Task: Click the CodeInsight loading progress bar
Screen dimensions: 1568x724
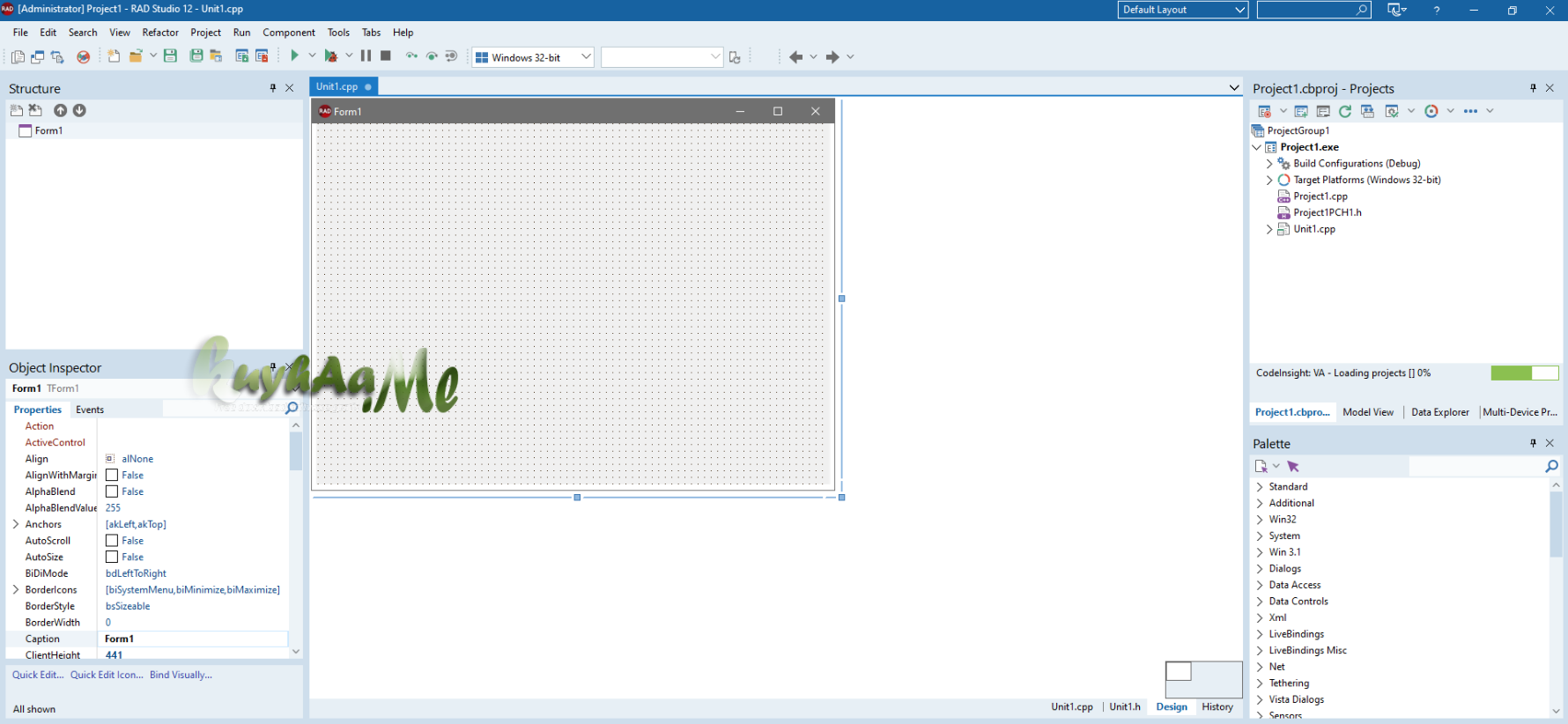Action: coord(1525,373)
